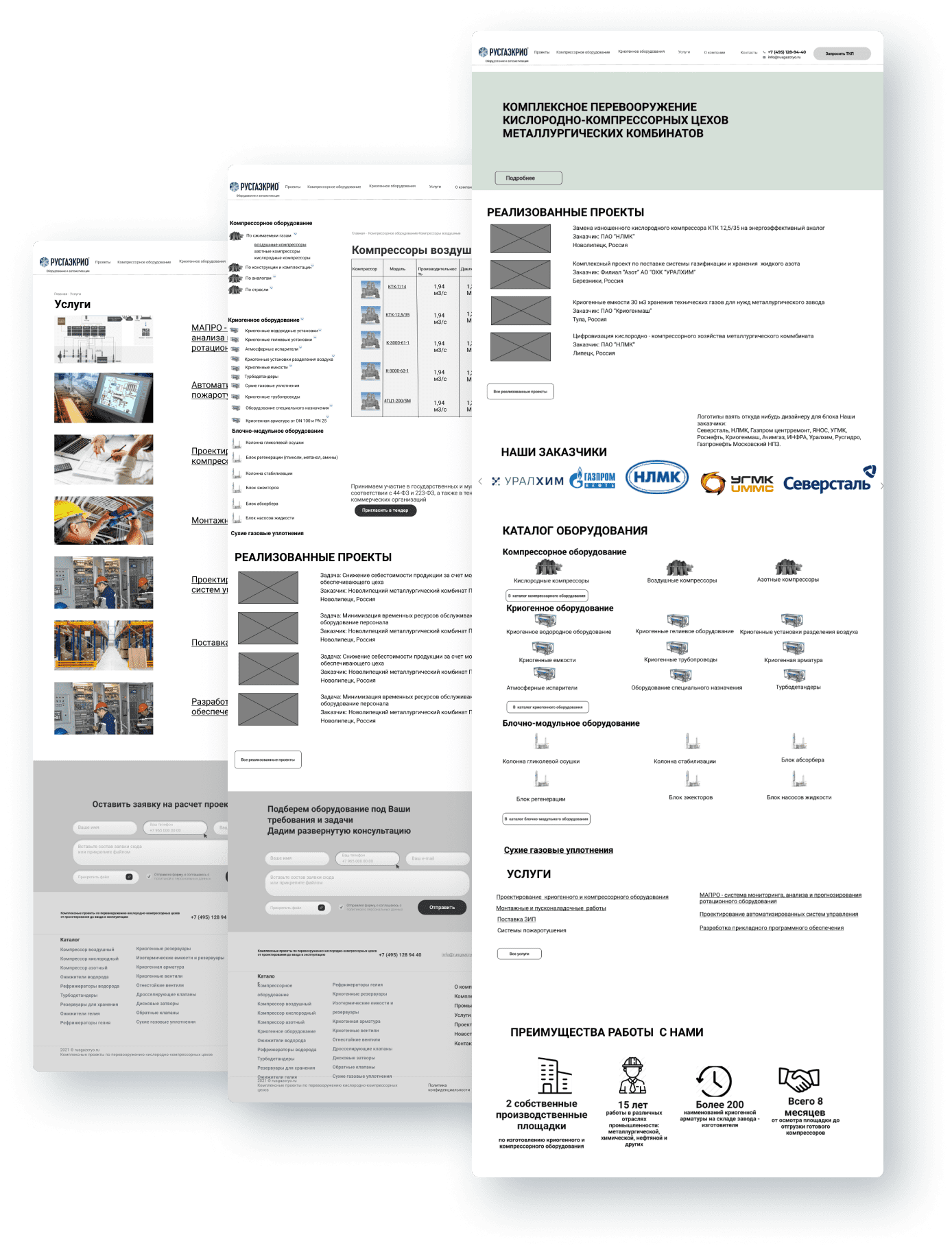The image size is (952, 1248).
Task: Click Все реализованные проекты on the front page
Action: tap(521, 391)
